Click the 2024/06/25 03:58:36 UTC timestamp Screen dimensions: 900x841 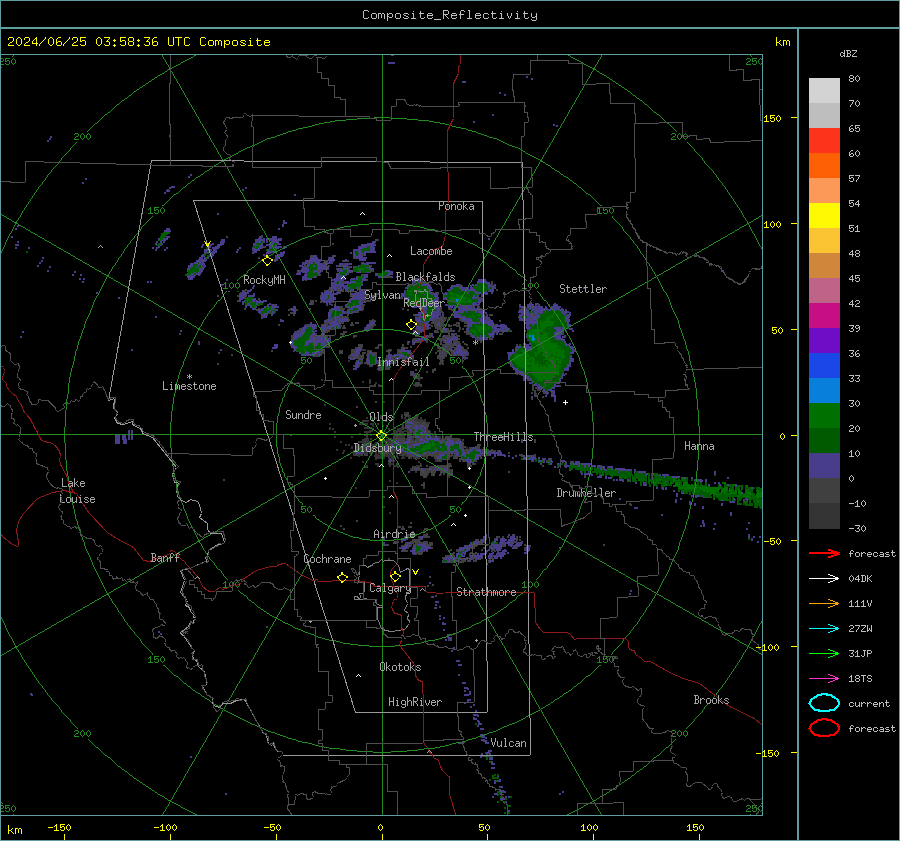point(138,42)
